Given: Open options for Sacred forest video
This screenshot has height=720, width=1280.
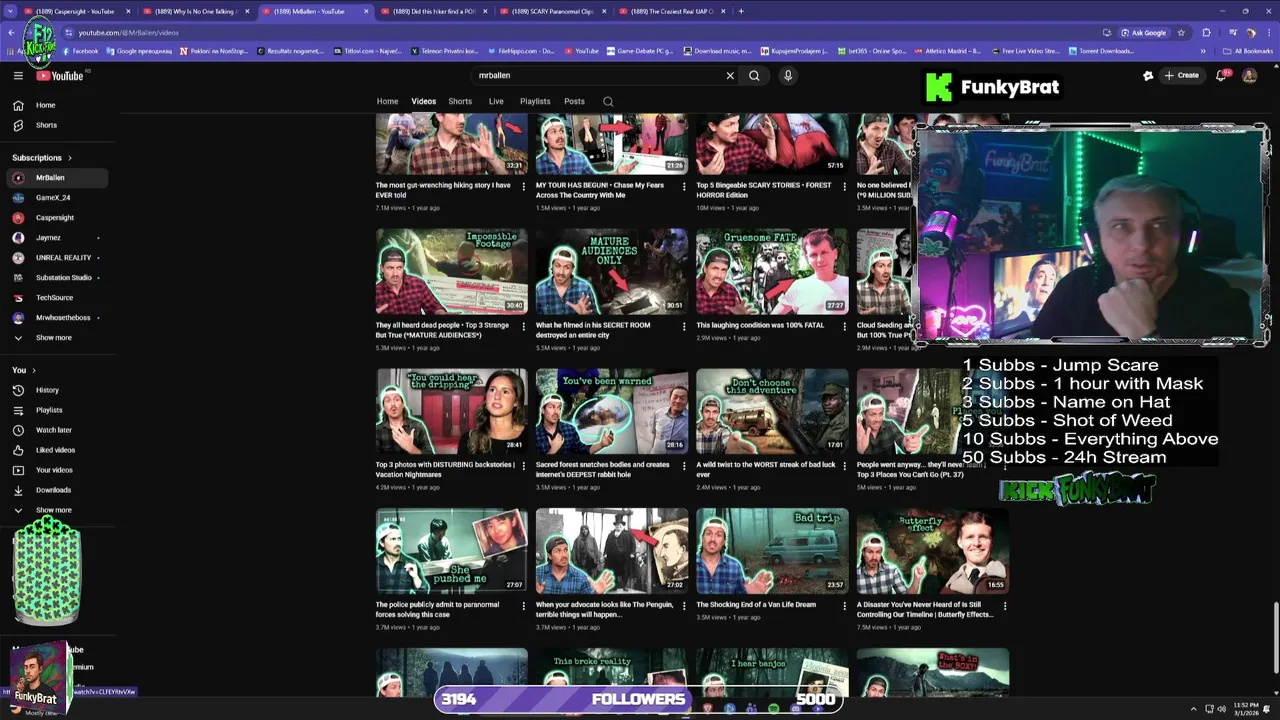Looking at the screenshot, I should coord(684,466).
